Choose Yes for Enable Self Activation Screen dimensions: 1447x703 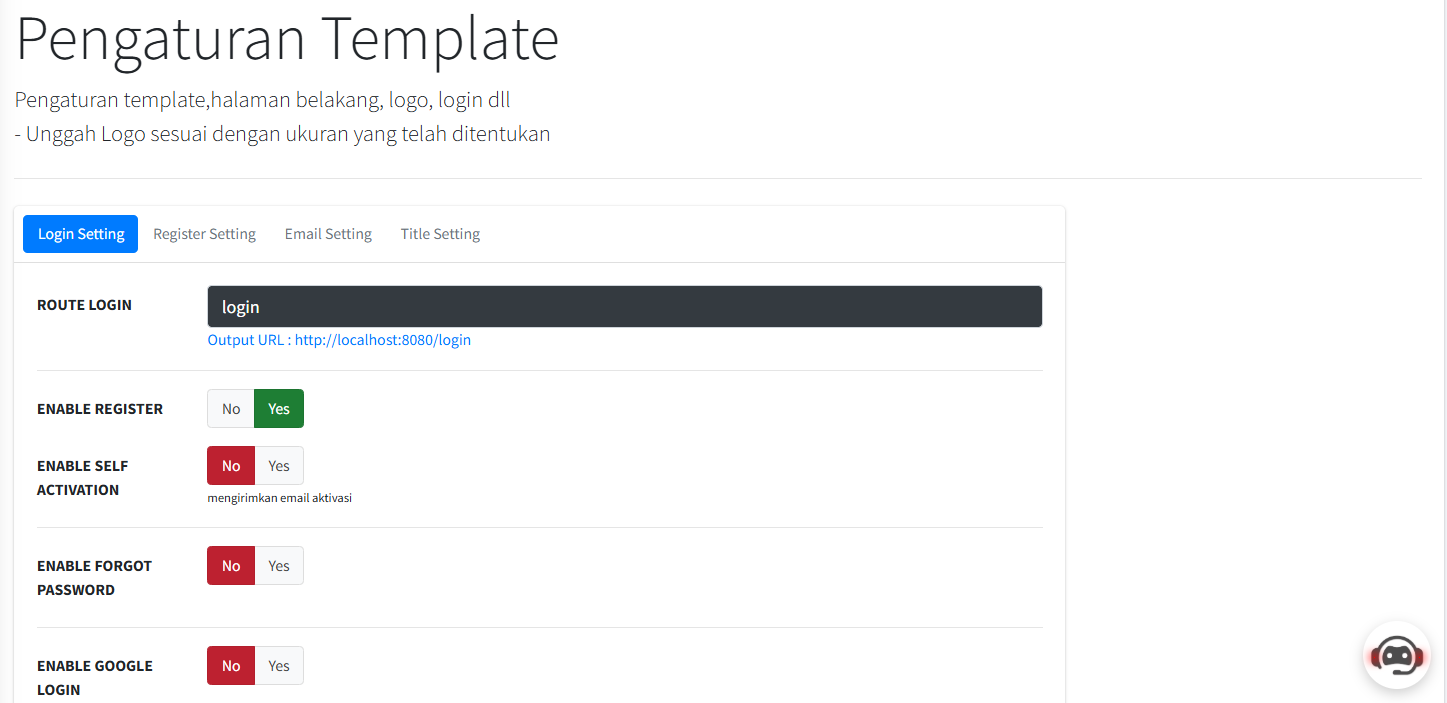279,466
